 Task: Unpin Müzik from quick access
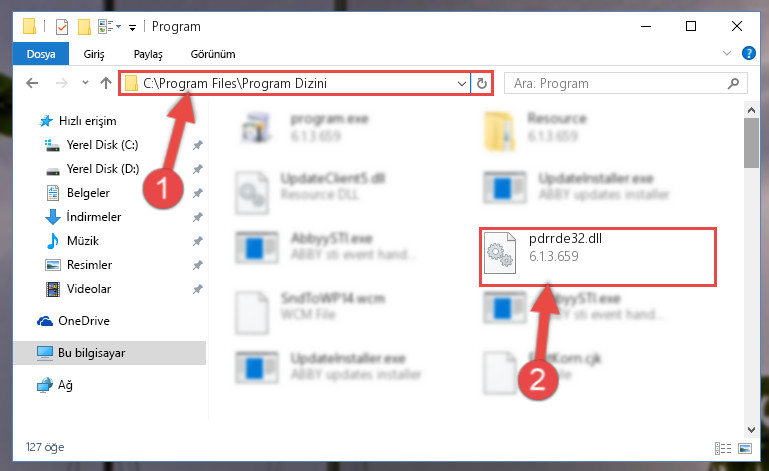[197, 241]
